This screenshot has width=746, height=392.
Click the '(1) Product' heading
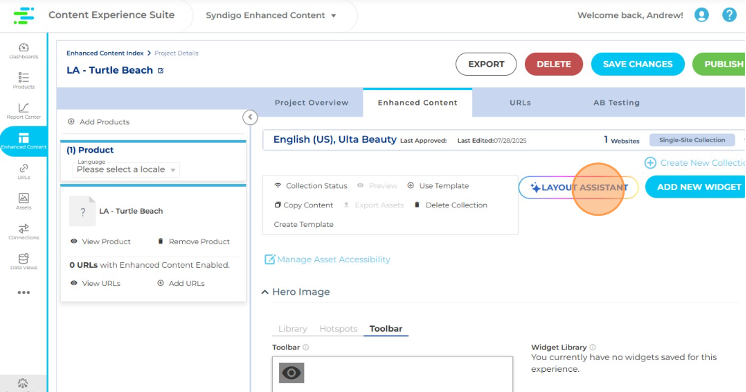click(x=90, y=150)
